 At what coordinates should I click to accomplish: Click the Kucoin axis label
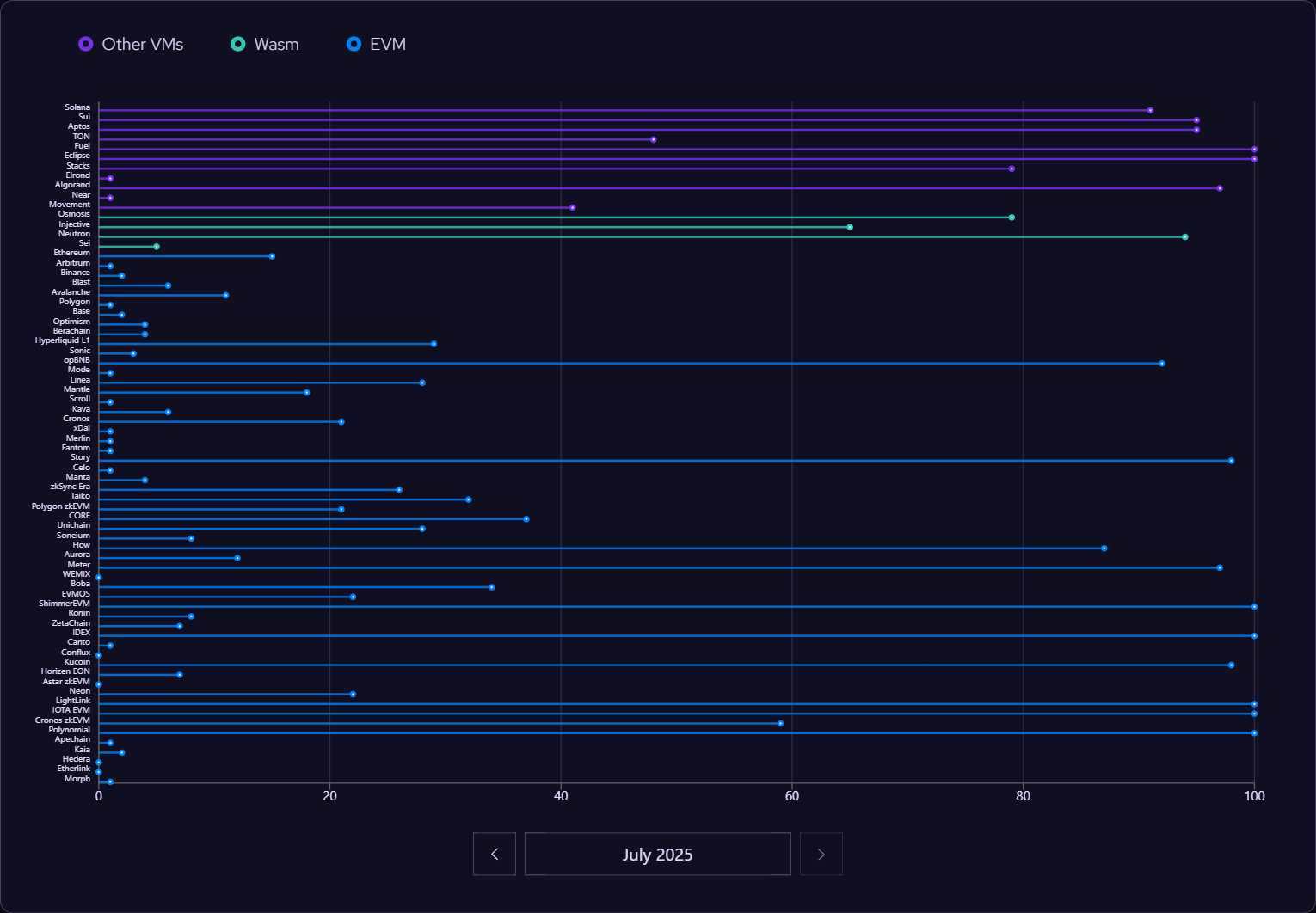[x=77, y=662]
